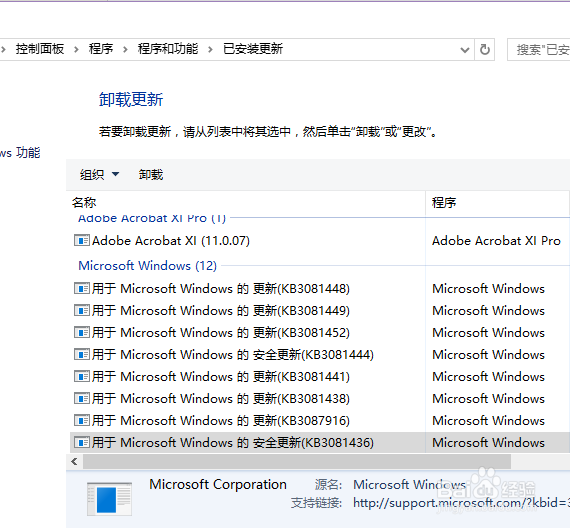Image resolution: width=570 pixels, height=528 pixels.
Task: Select update KB3081449 row
Action: click(x=320, y=310)
